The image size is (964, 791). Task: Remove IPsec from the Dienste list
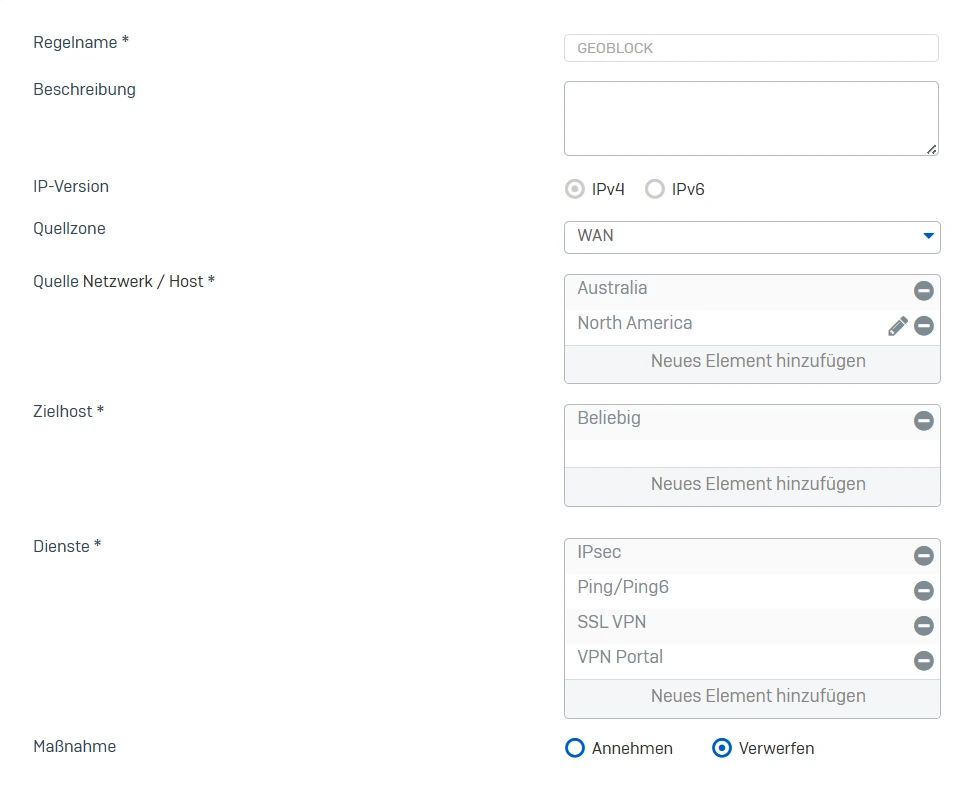(x=923, y=556)
